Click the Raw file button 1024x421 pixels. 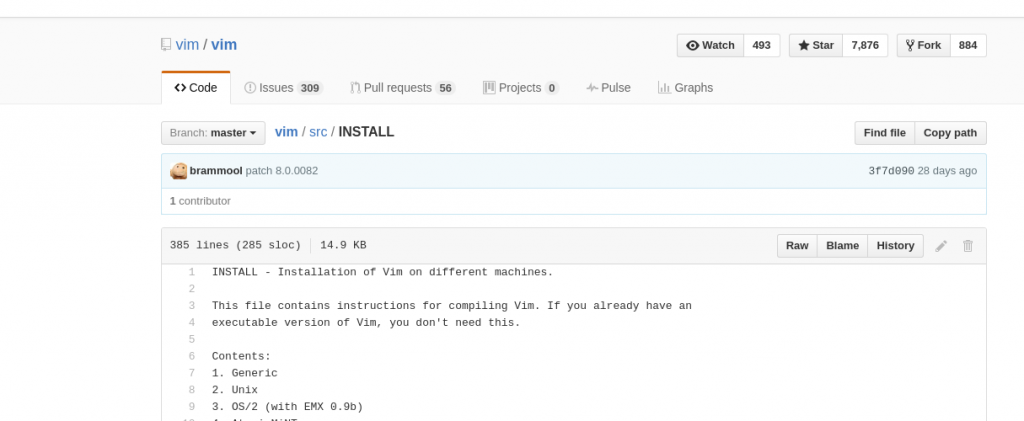coord(797,246)
